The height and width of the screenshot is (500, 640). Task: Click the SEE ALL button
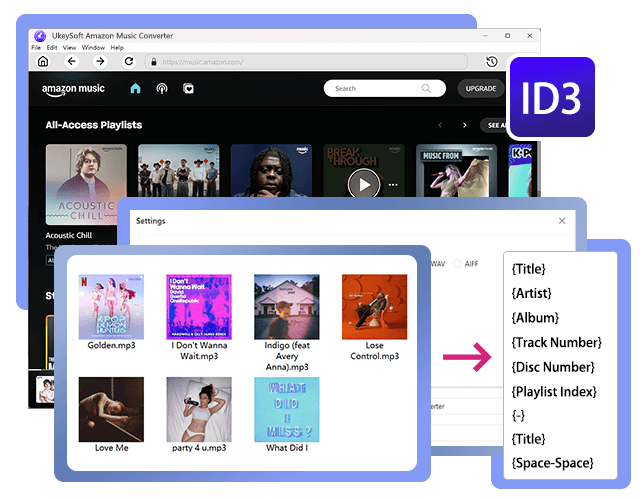pyautogui.click(x=494, y=125)
